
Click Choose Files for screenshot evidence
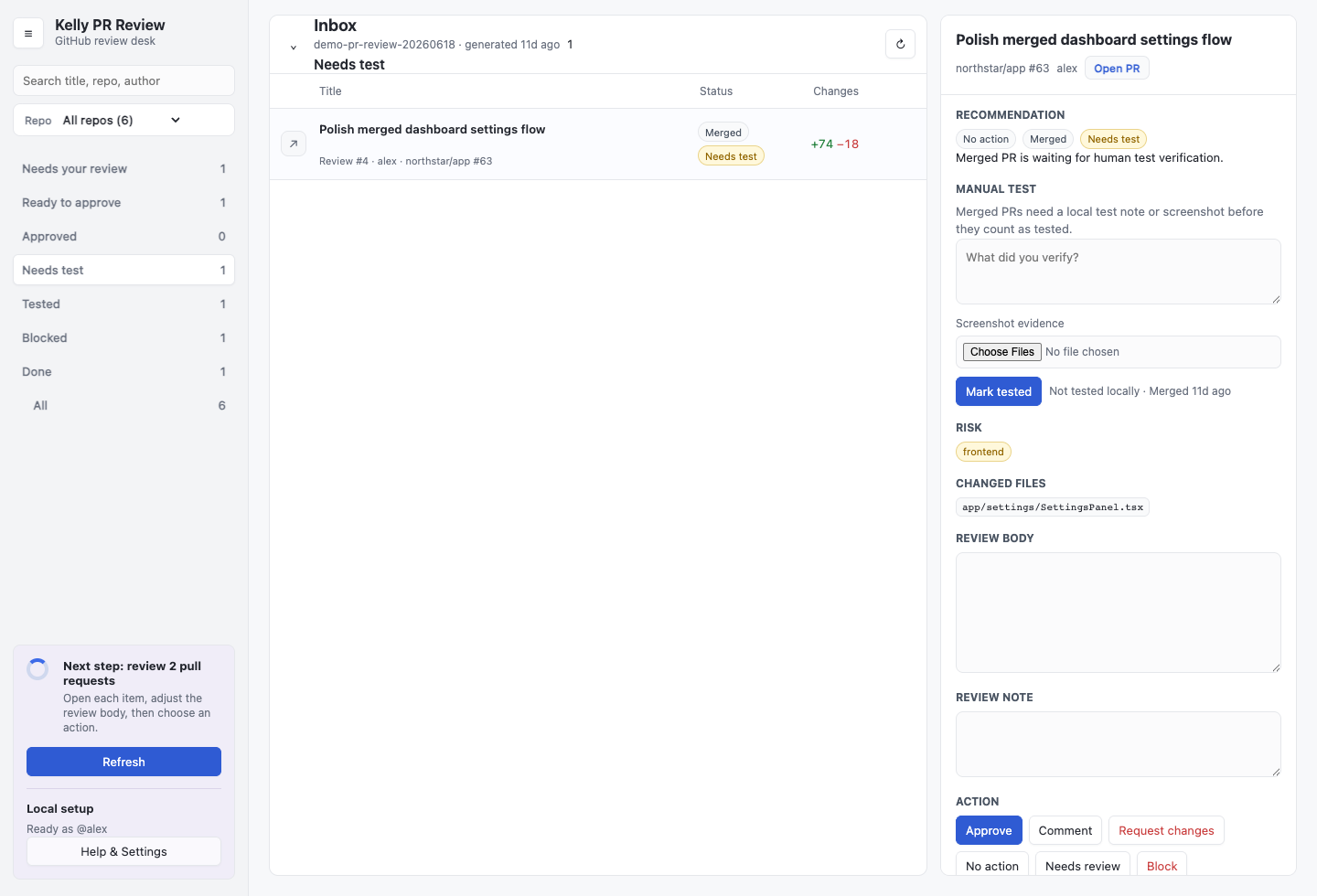1001,352
